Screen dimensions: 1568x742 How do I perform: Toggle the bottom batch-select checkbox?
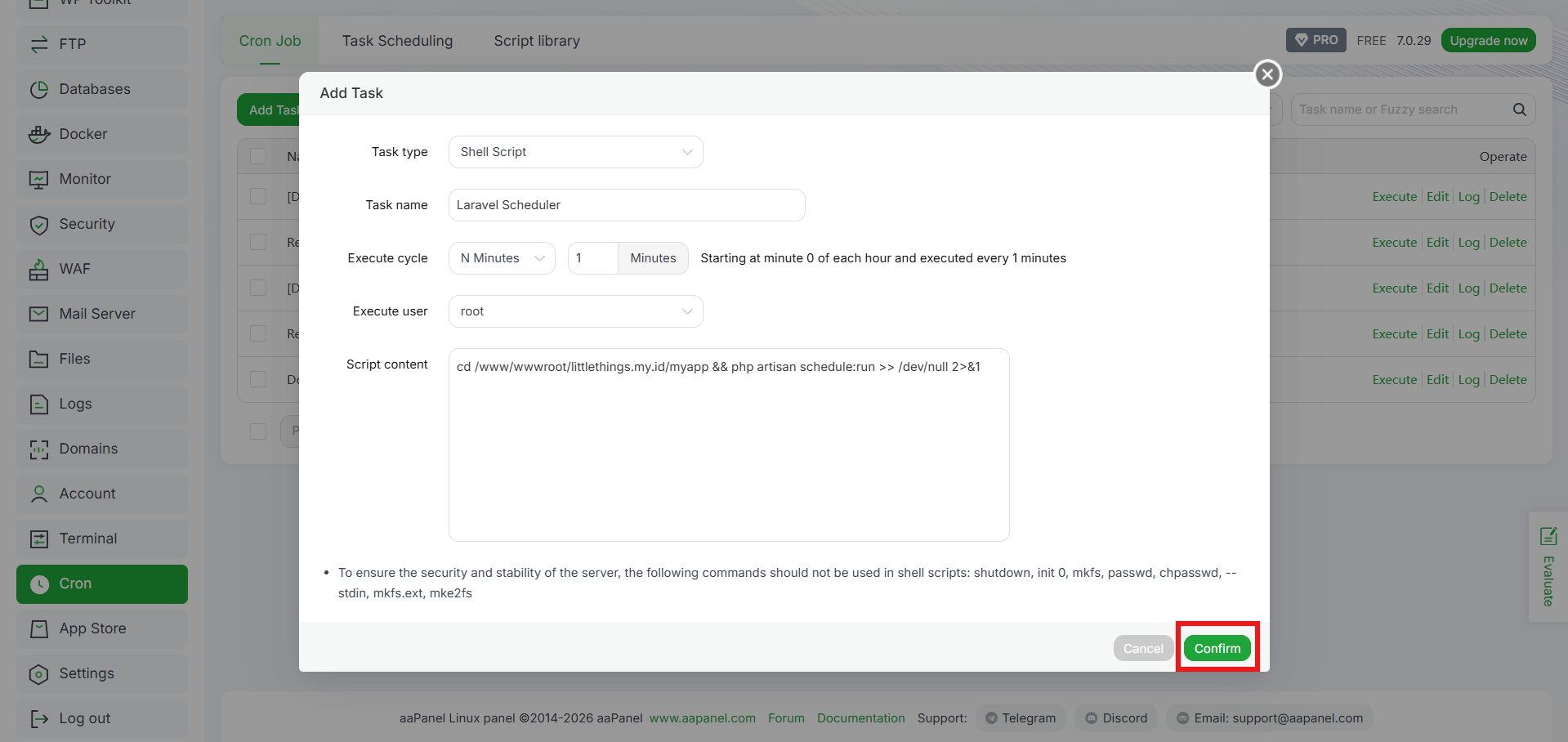258,431
